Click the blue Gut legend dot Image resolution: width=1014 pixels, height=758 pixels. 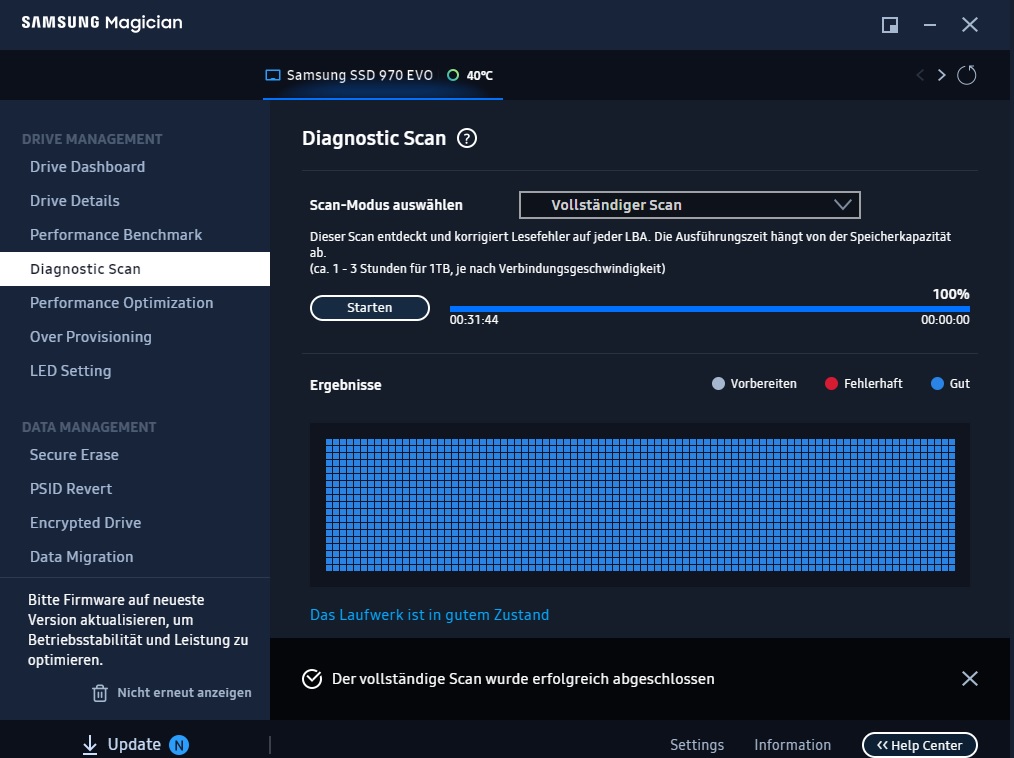(937, 384)
